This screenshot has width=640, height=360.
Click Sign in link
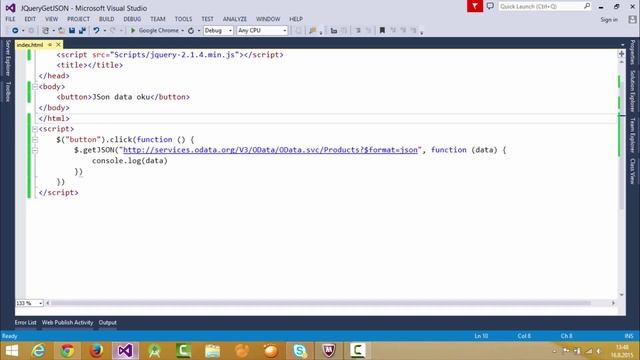coord(609,20)
